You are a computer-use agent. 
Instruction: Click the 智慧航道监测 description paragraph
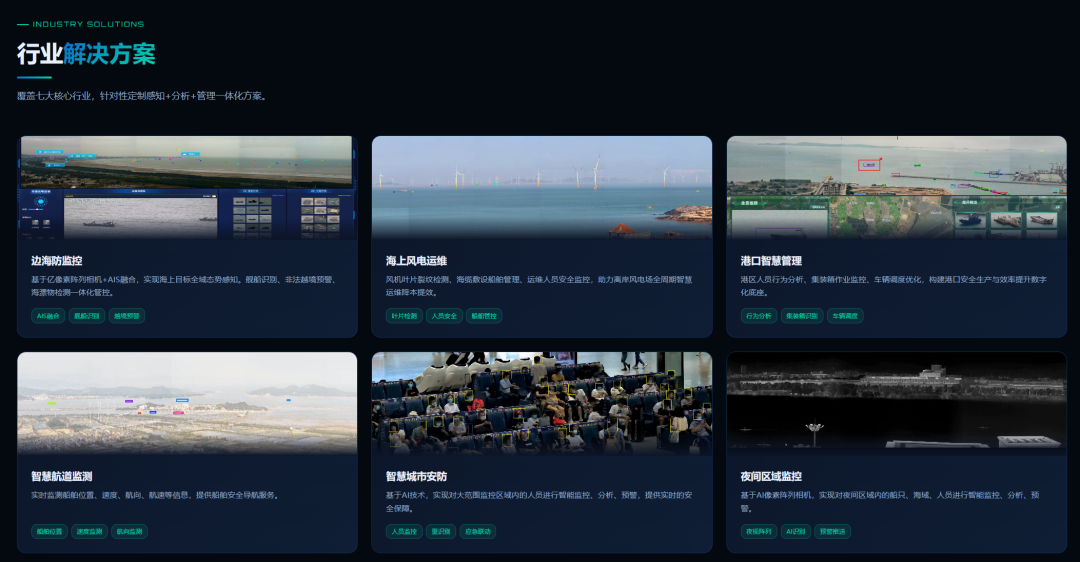tap(156, 495)
